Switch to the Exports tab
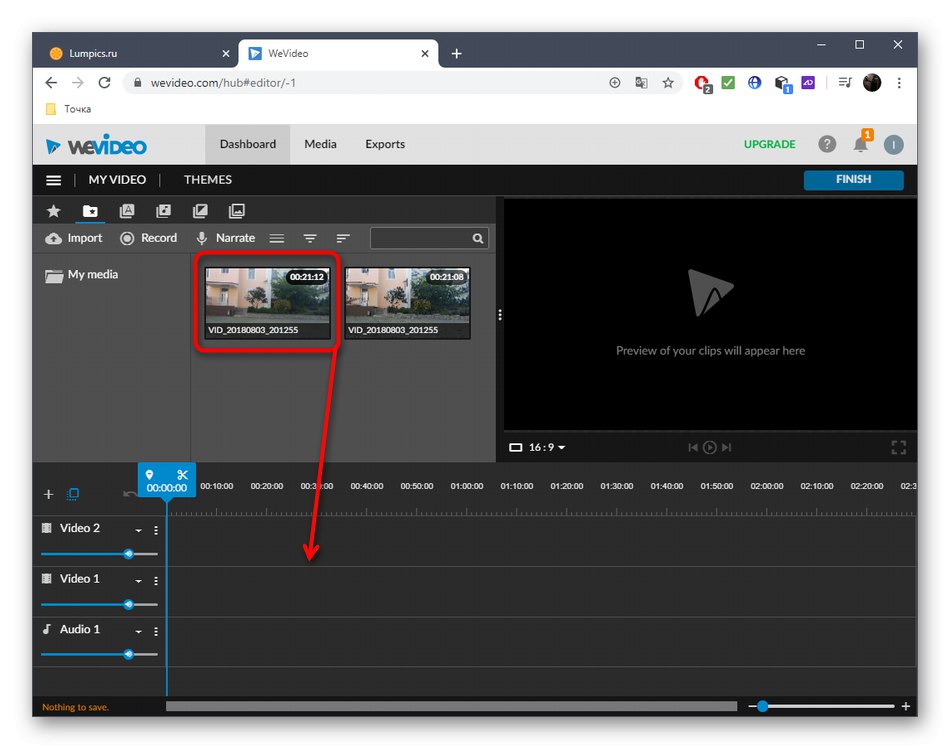950x749 pixels. tap(384, 144)
